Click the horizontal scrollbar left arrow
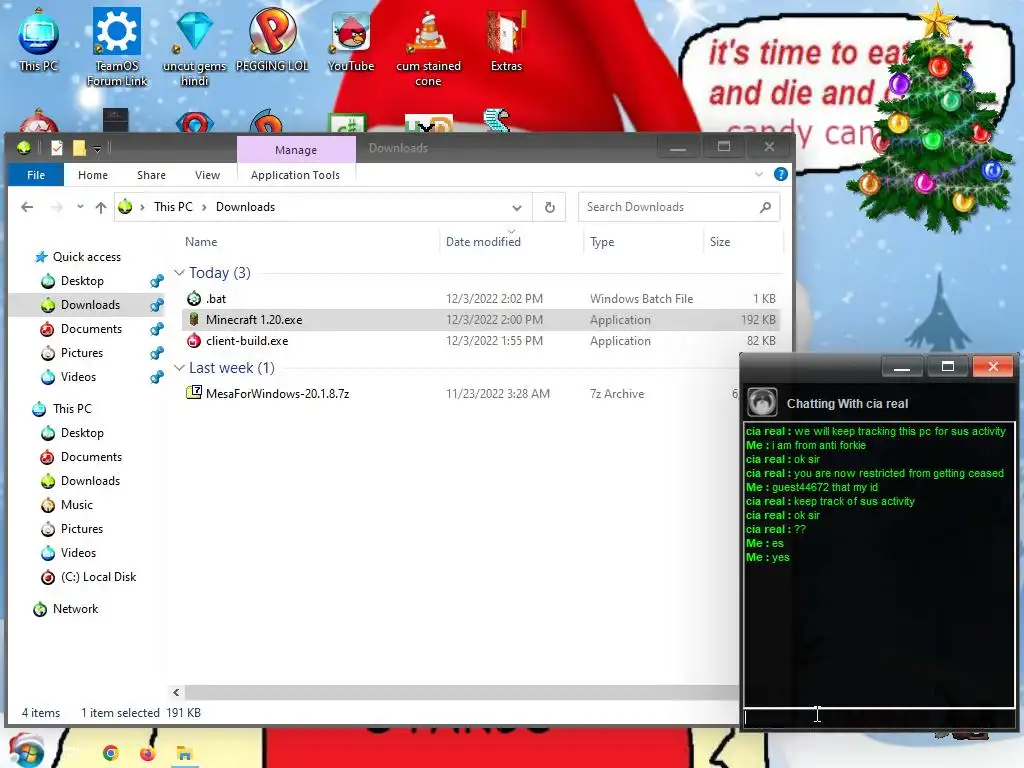The width and height of the screenshot is (1024, 768). point(176,692)
